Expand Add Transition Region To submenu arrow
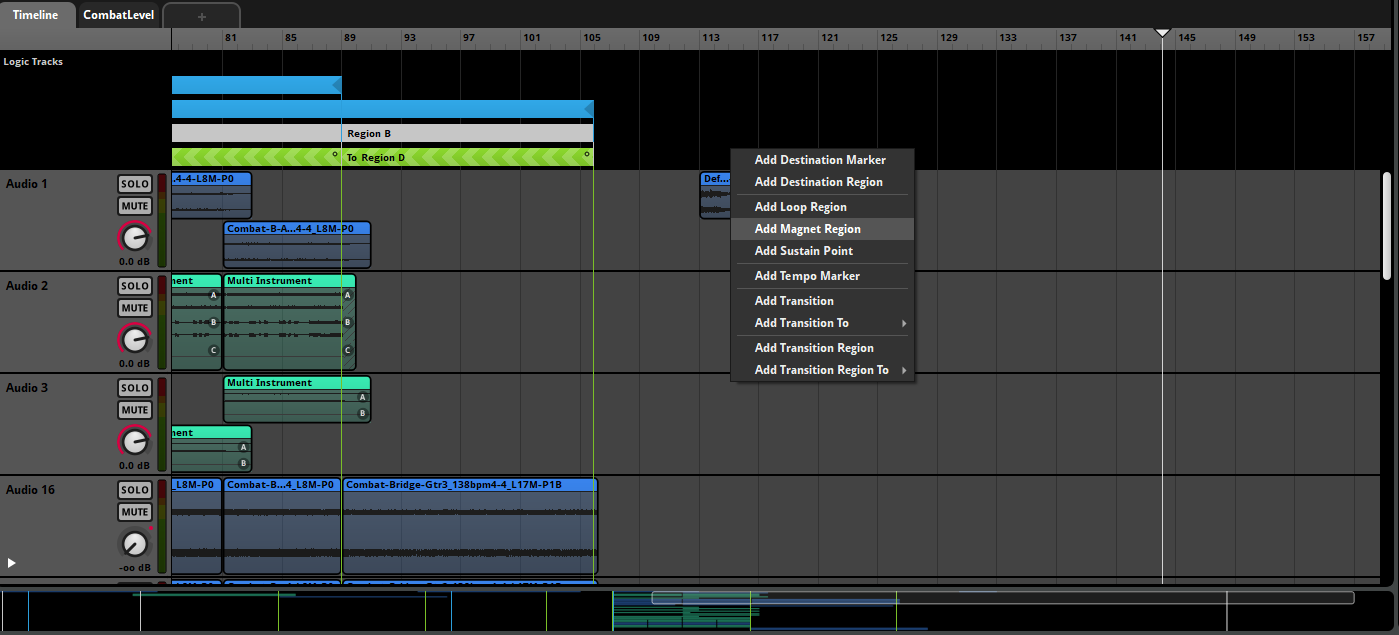The height and width of the screenshot is (635, 1399). [x=904, y=370]
